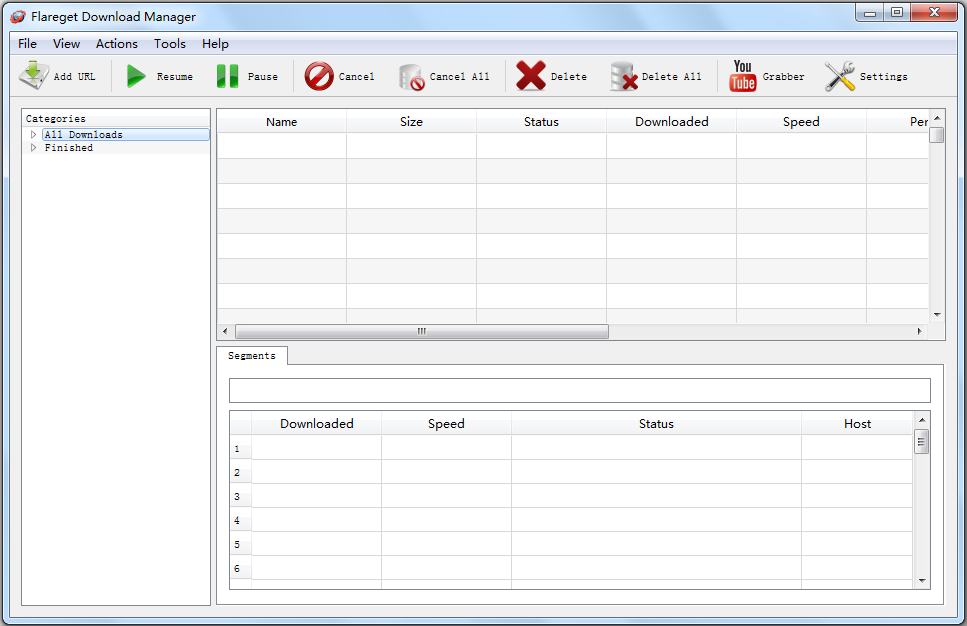Switch to the Segments tab
The image size is (967, 626).
point(252,356)
